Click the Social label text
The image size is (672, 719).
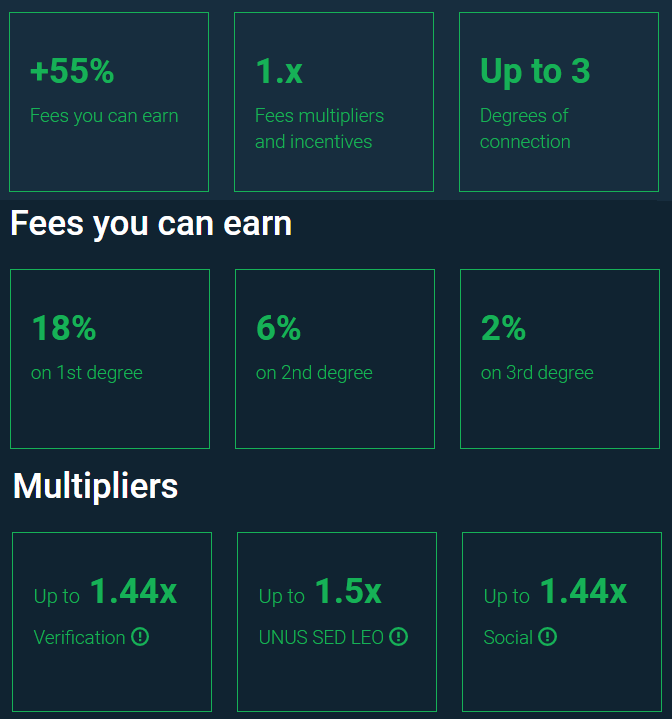click(x=508, y=637)
